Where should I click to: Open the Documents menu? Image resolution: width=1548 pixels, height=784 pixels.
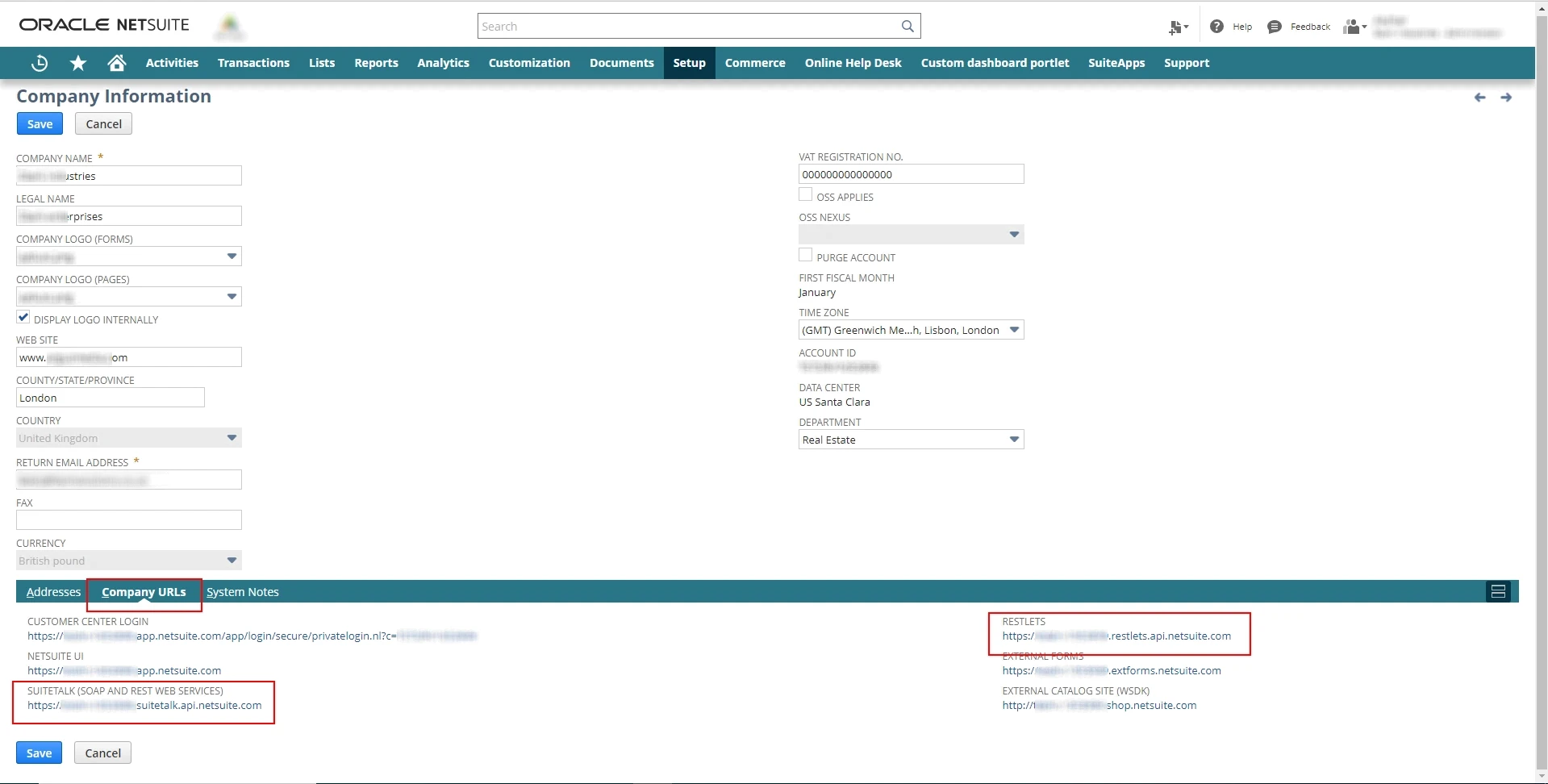click(x=622, y=63)
